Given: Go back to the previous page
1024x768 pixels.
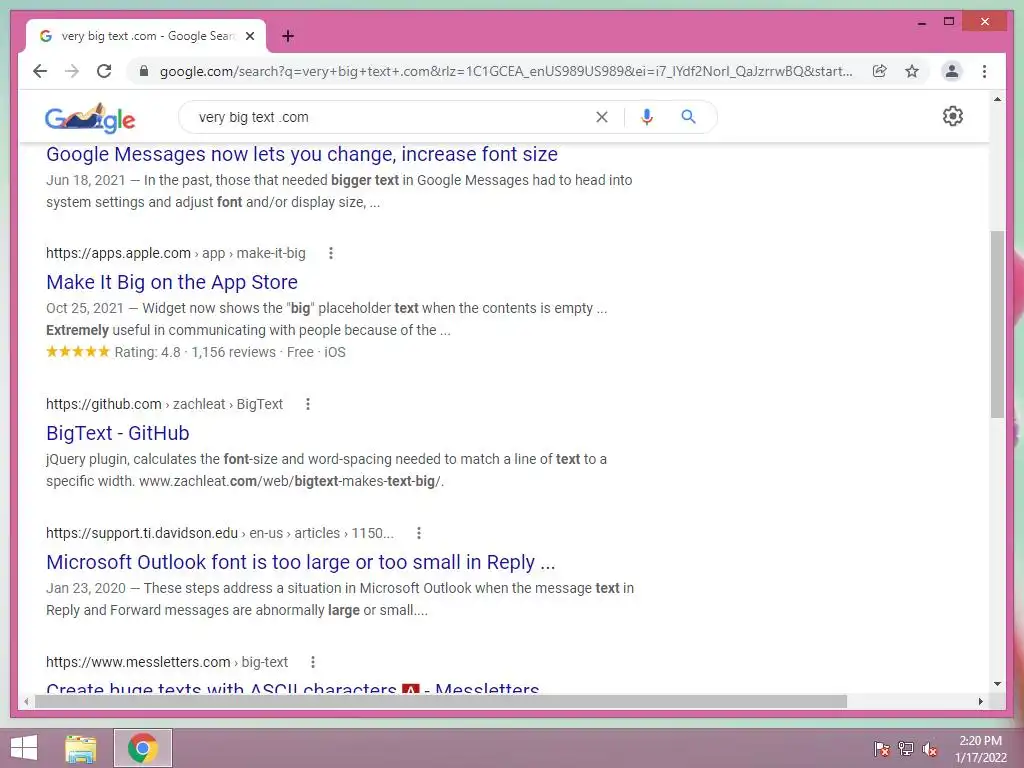Looking at the screenshot, I should pyautogui.click(x=40, y=71).
